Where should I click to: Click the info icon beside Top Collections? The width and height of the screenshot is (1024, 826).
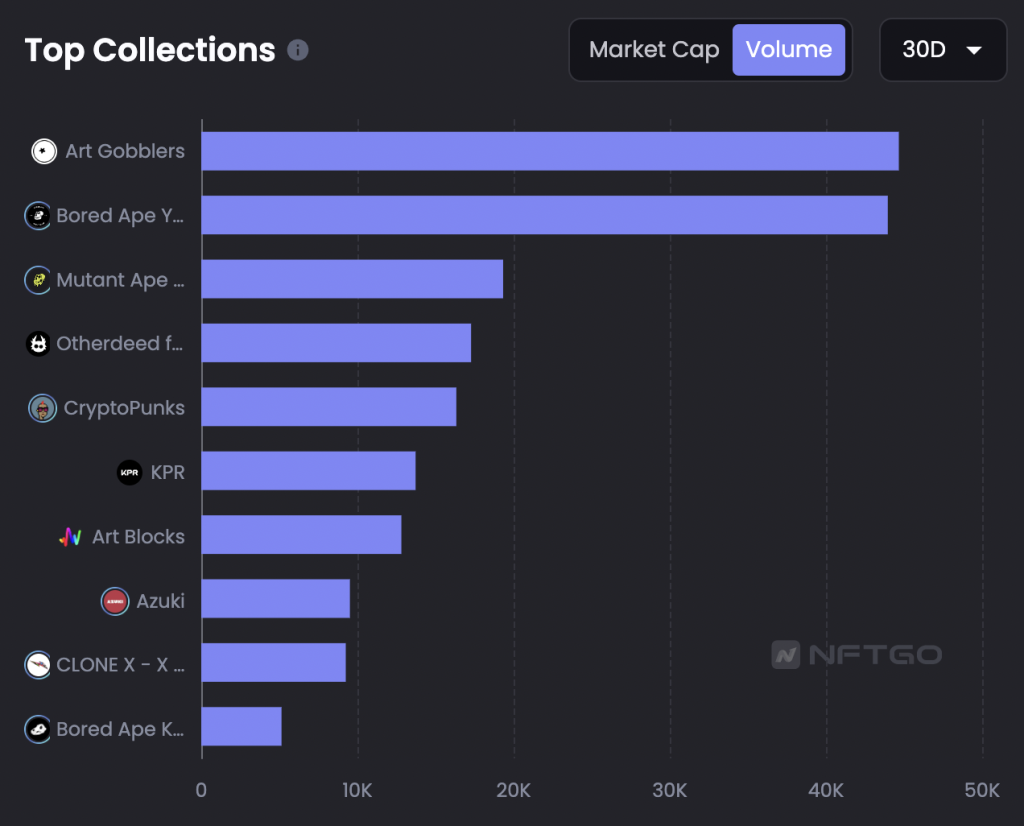point(298,50)
